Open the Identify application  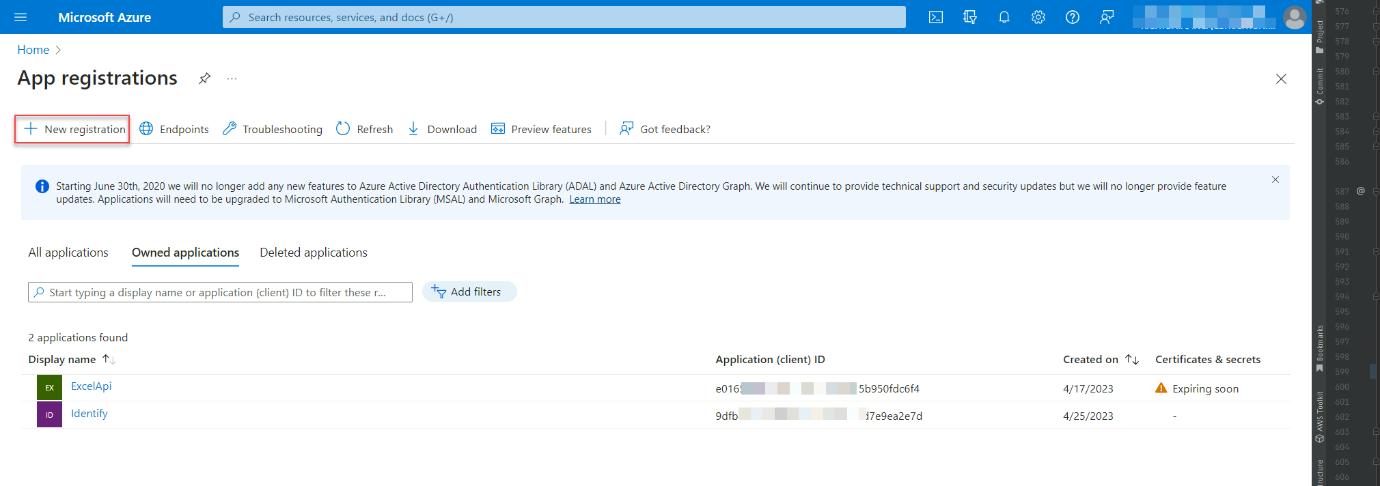point(89,413)
